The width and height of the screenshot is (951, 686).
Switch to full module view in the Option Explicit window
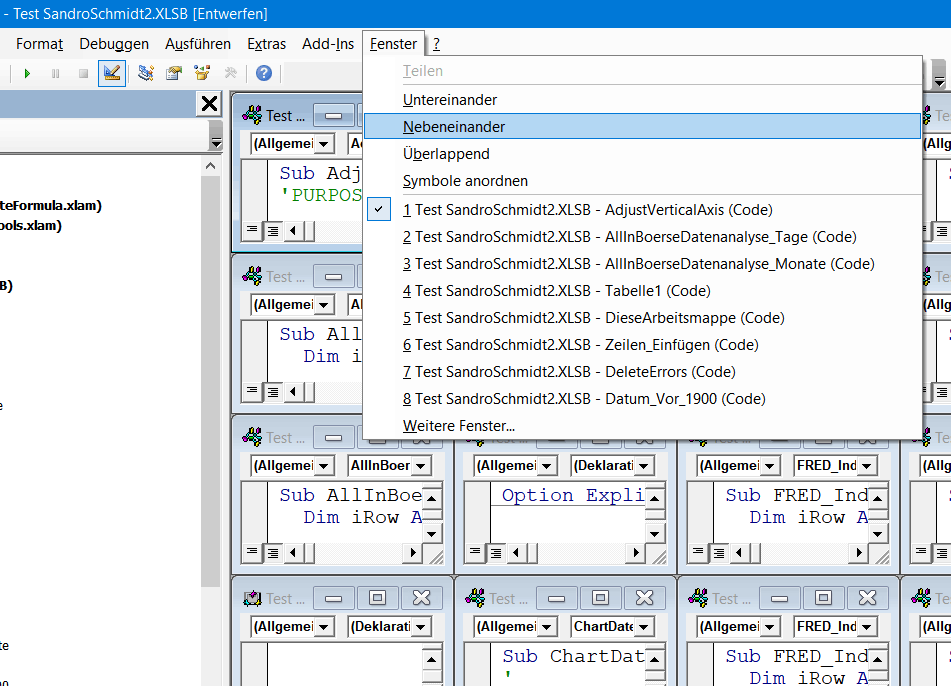(x=495, y=552)
